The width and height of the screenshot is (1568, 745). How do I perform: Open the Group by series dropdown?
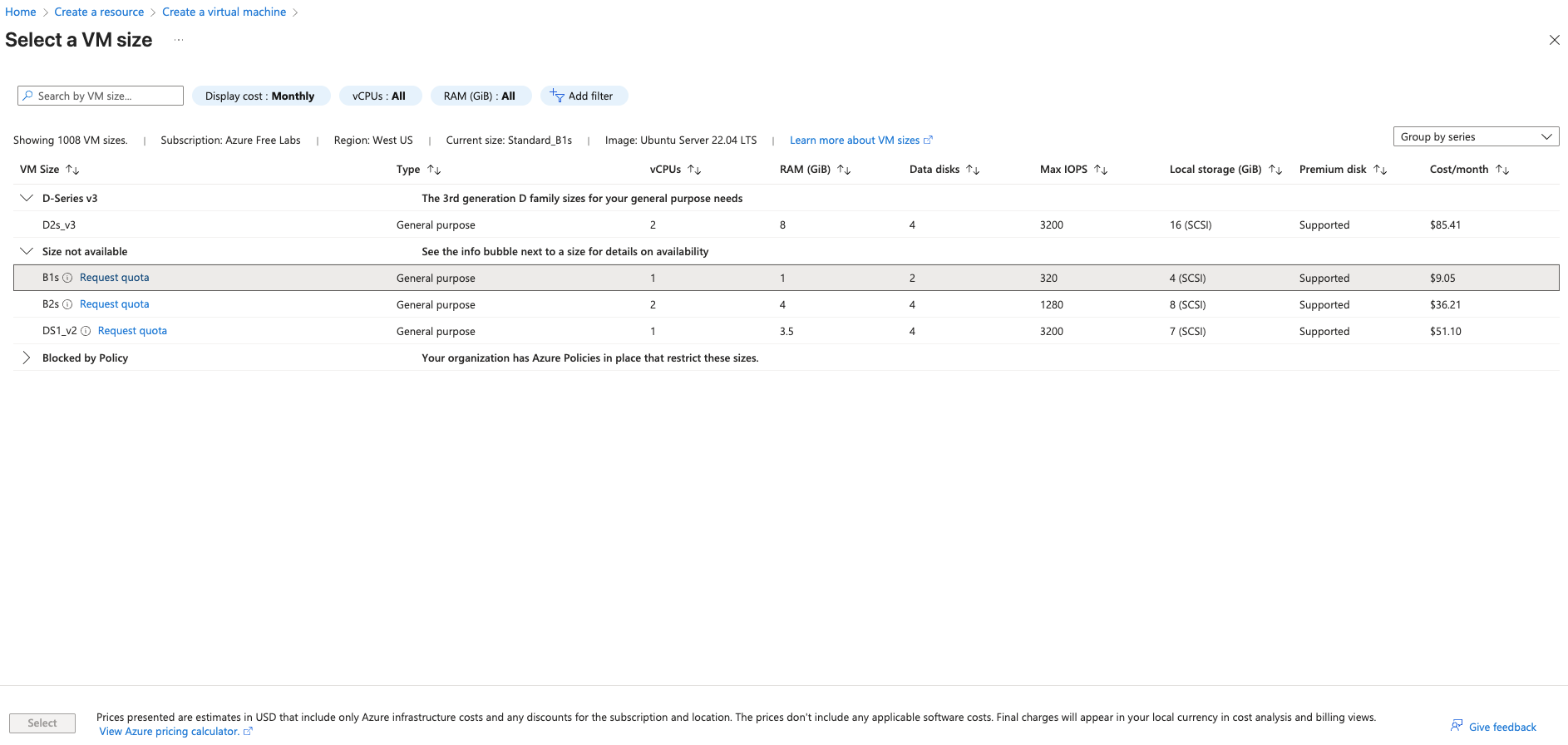point(1476,136)
